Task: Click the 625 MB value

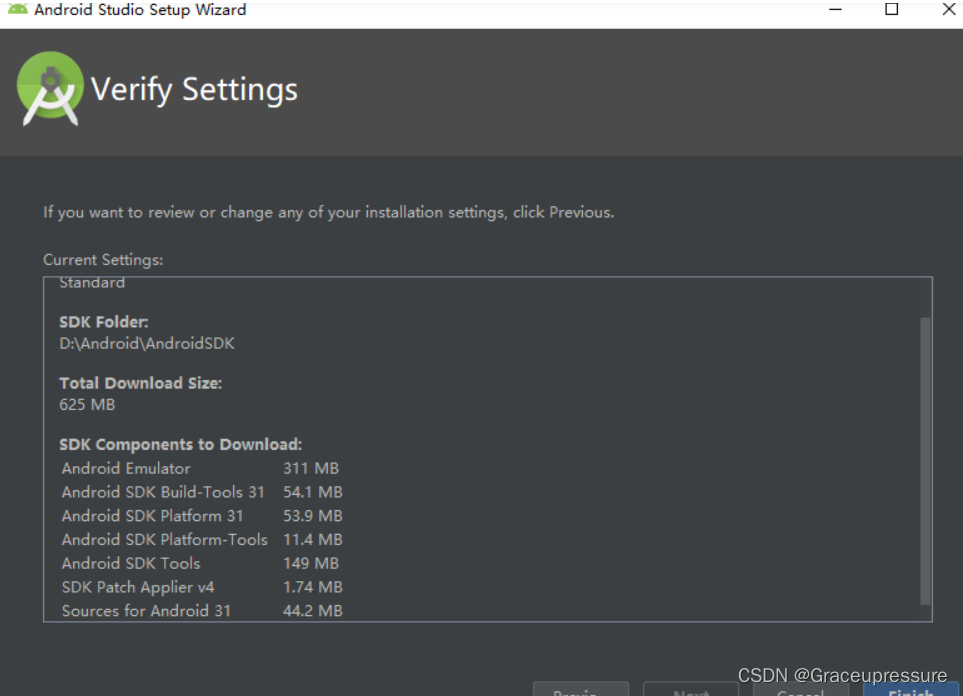Action: (x=87, y=405)
